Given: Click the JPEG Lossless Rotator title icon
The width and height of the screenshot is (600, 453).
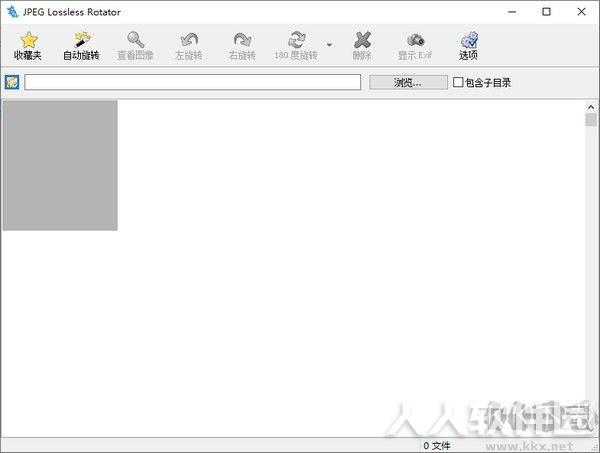Looking at the screenshot, I should point(12,12).
